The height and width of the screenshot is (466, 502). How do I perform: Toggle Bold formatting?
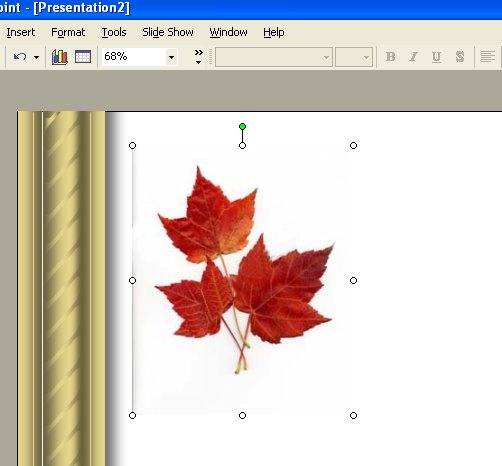point(390,57)
